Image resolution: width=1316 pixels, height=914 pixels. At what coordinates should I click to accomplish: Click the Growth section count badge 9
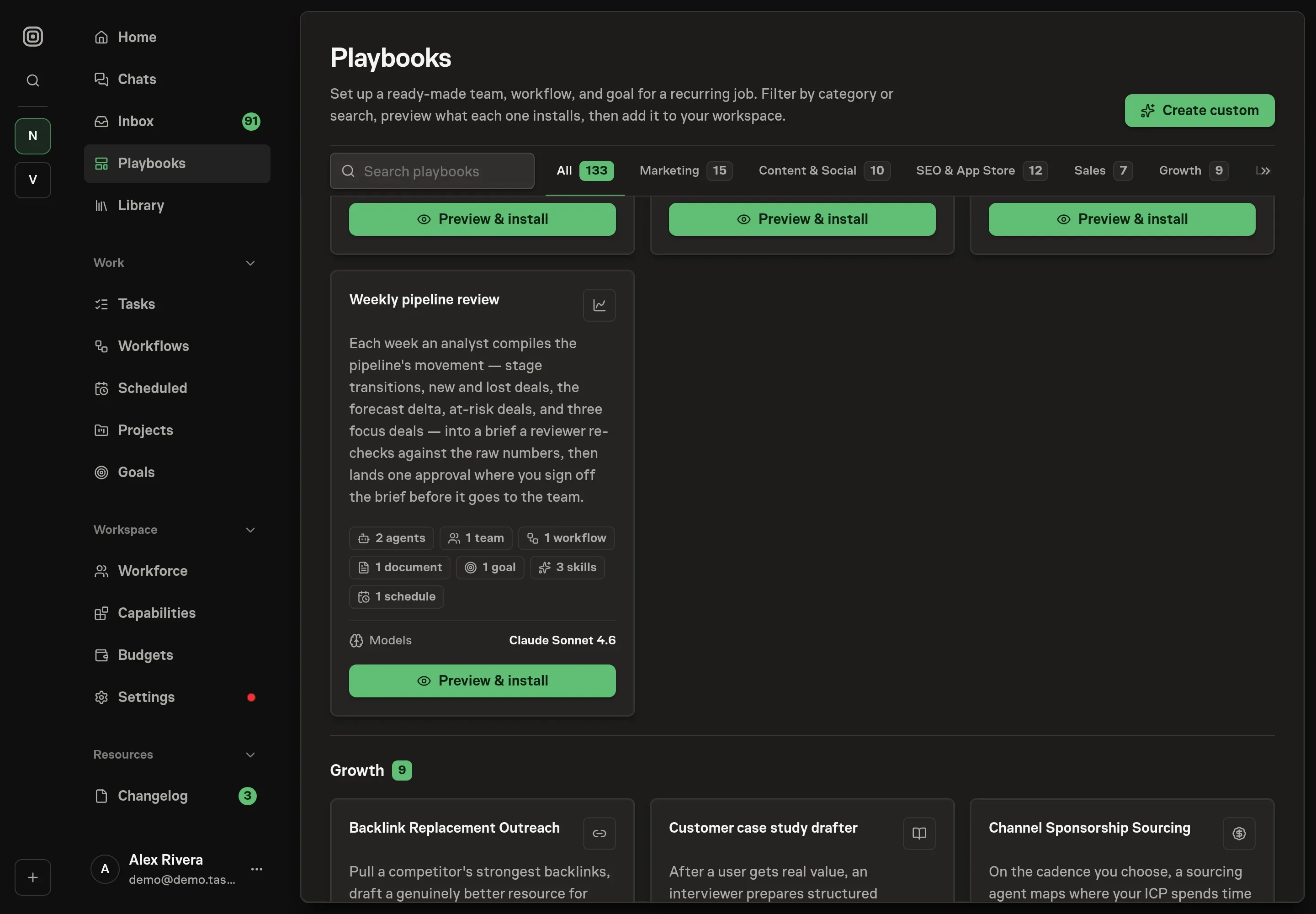click(402, 771)
